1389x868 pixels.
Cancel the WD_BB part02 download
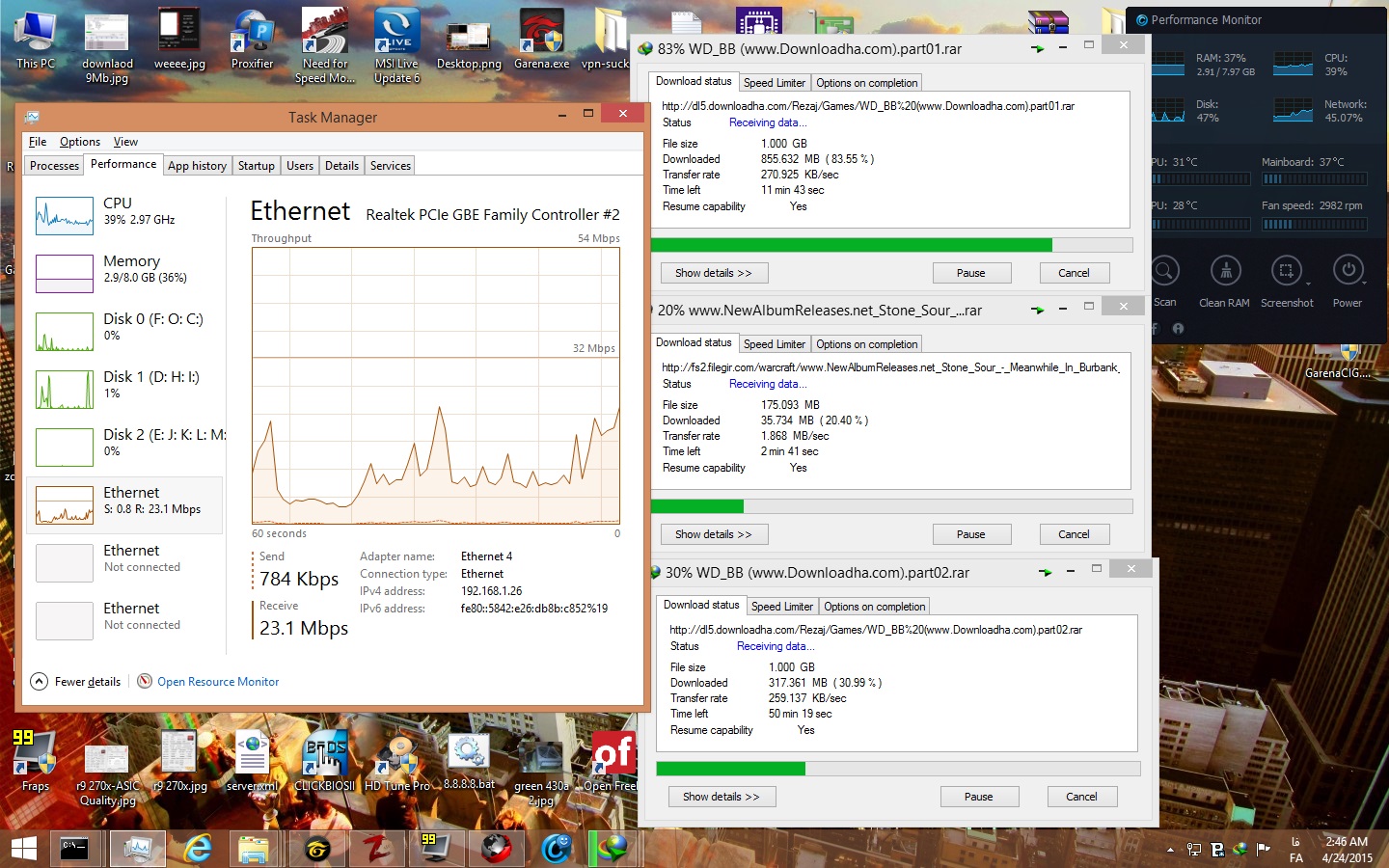(1082, 797)
